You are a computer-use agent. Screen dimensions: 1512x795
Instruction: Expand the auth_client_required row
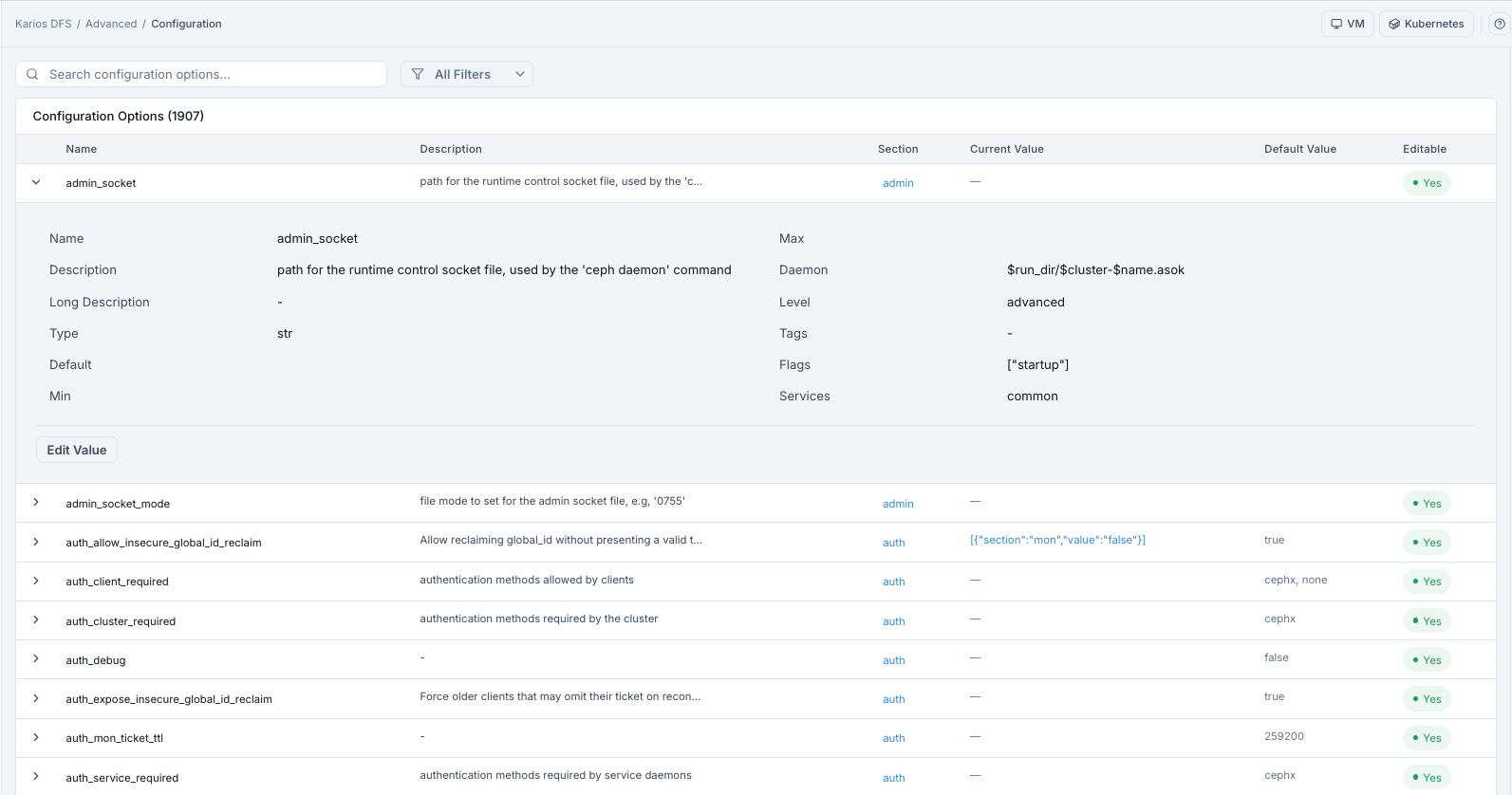[36, 581]
